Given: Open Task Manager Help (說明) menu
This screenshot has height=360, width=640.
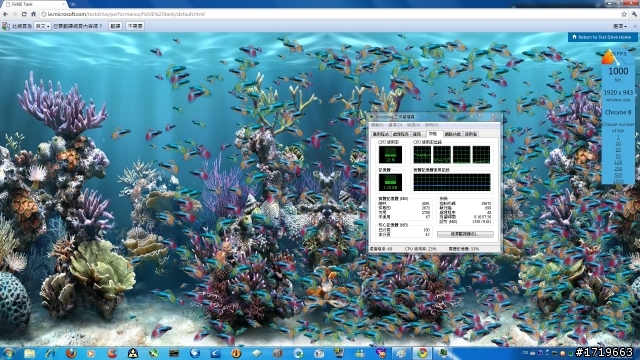Looking at the screenshot, I should pos(431,125).
